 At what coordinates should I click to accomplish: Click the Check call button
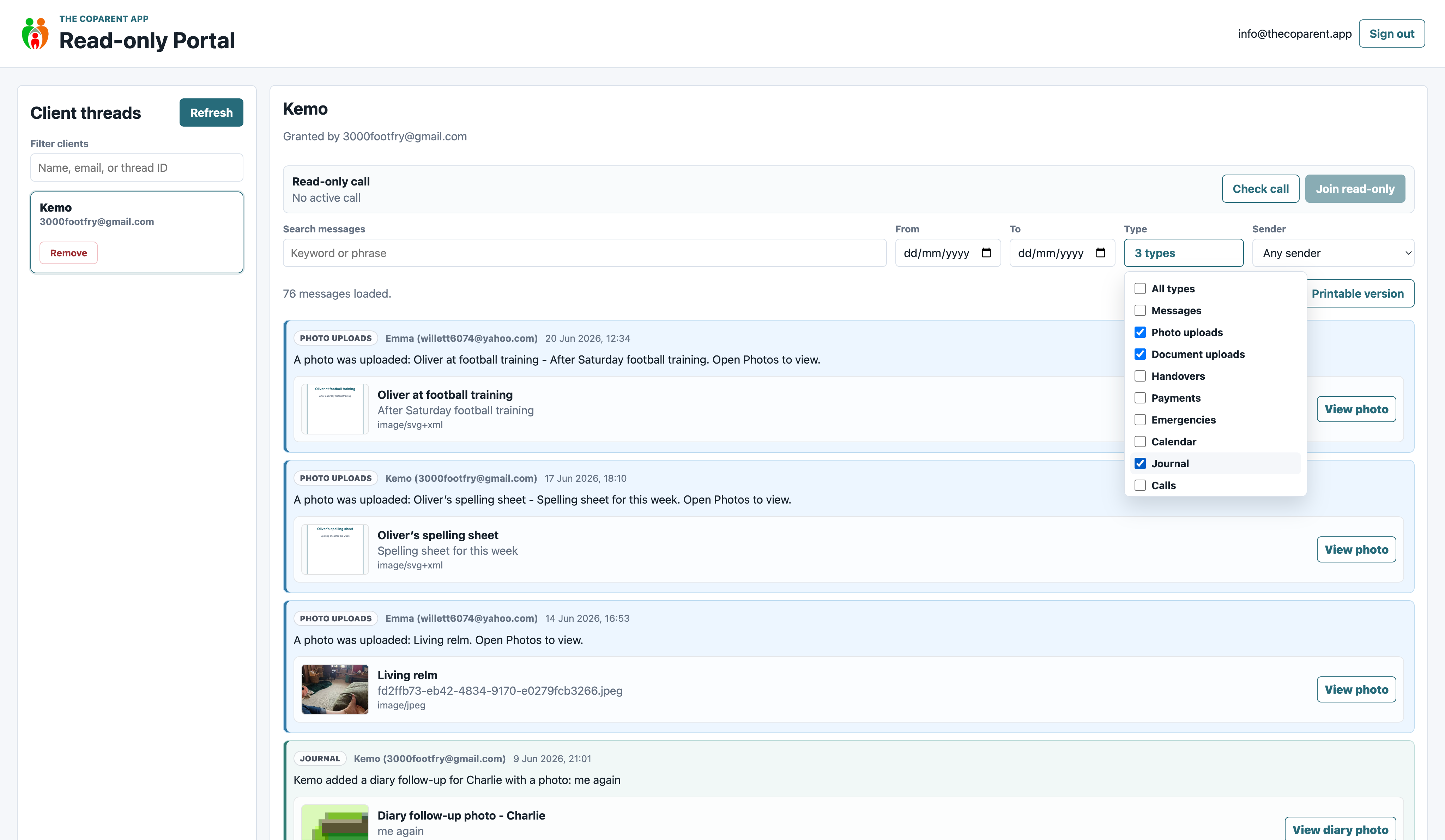pos(1260,189)
